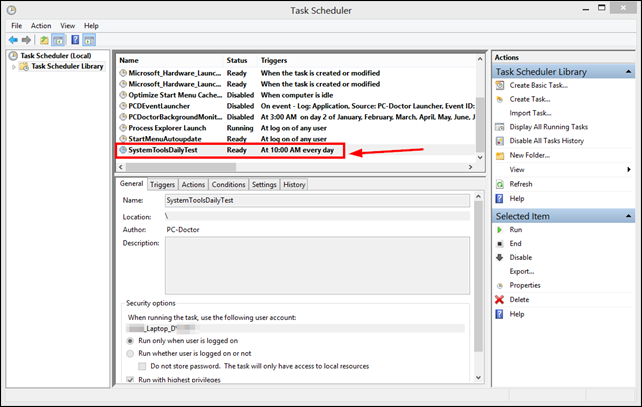
Task: Click the clock icon of PCDEventLauncher task
Action: [123, 106]
